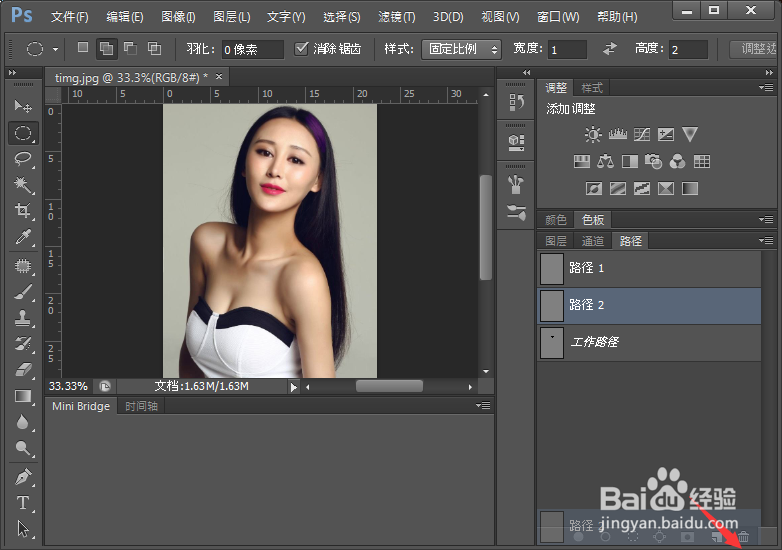Screen dimensions: 782x550
Task: Add a Photo Filter adjustment
Action: [x=653, y=161]
